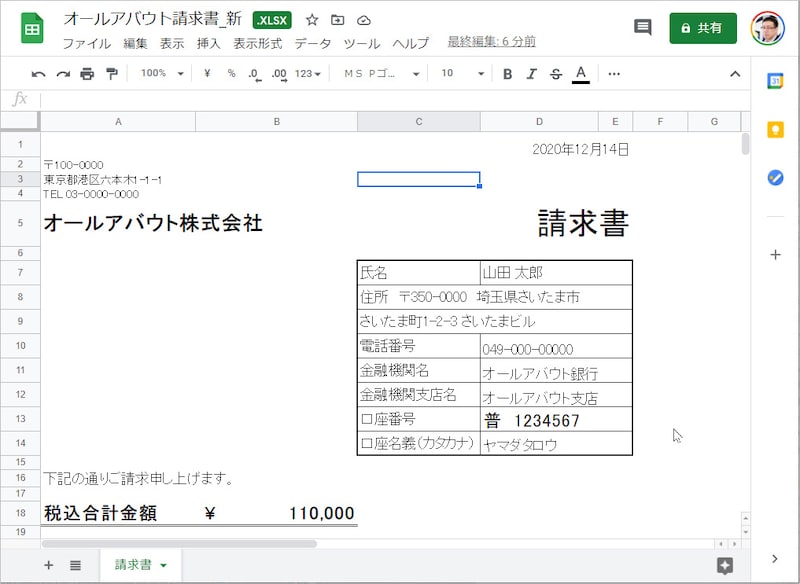
Task: Open Google Calendar in side panel
Action: coord(775,83)
